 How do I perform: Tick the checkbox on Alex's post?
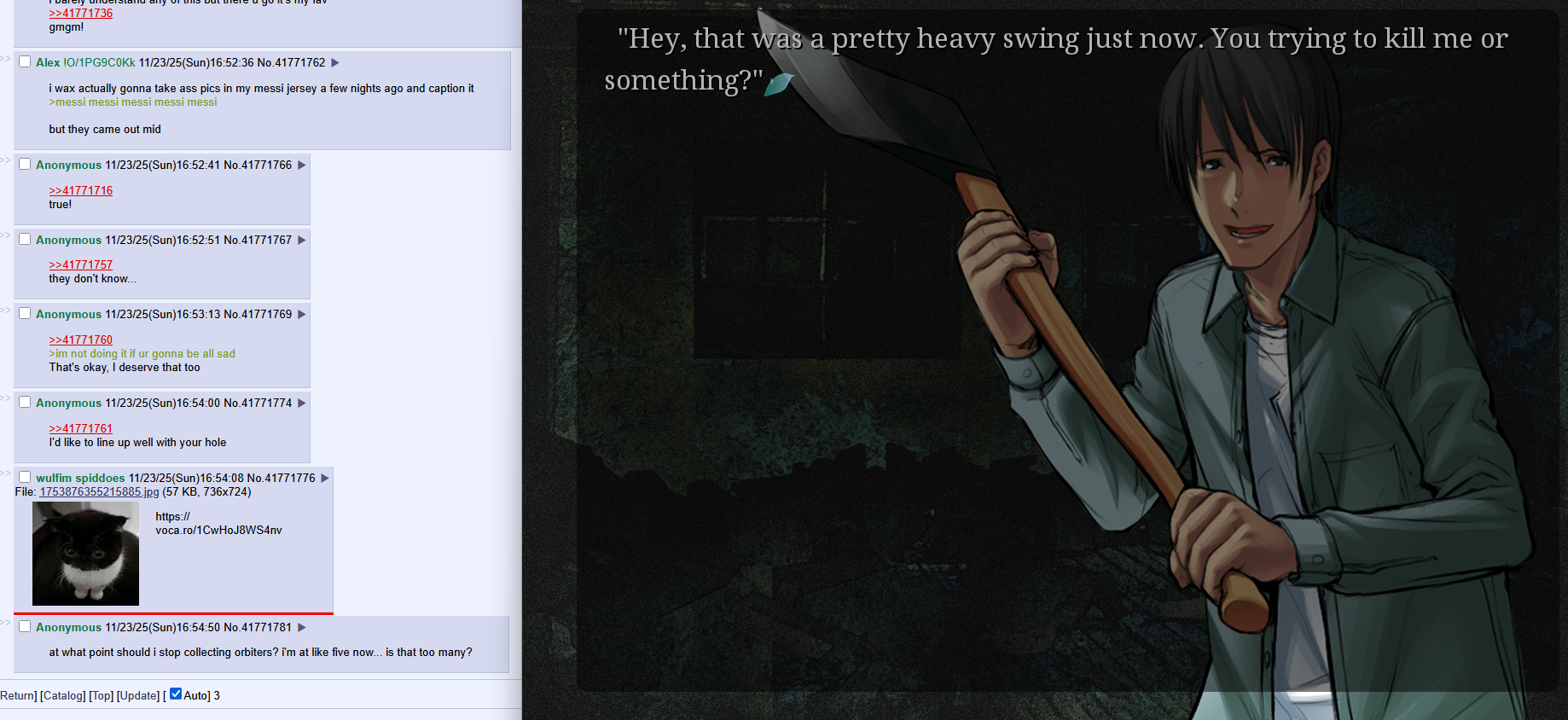tap(25, 61)
